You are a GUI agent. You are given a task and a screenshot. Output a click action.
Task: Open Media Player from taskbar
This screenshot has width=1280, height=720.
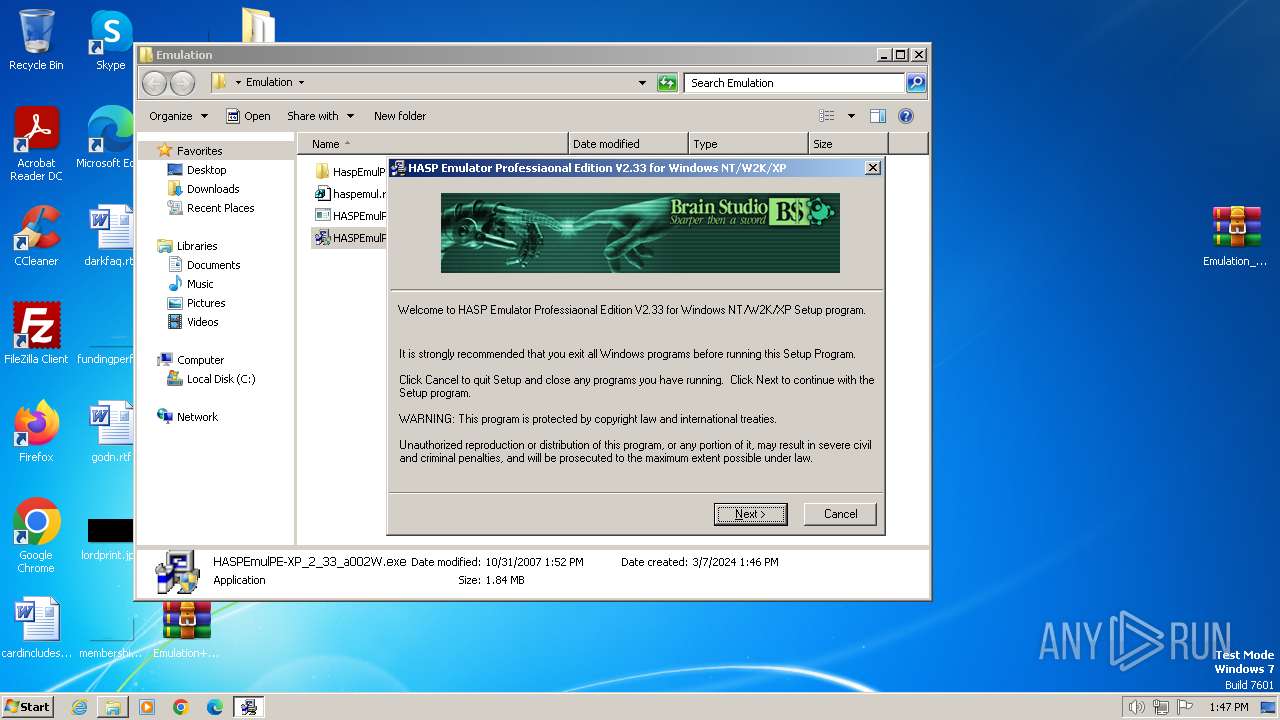pyautogui.click(x=147, y=707)
